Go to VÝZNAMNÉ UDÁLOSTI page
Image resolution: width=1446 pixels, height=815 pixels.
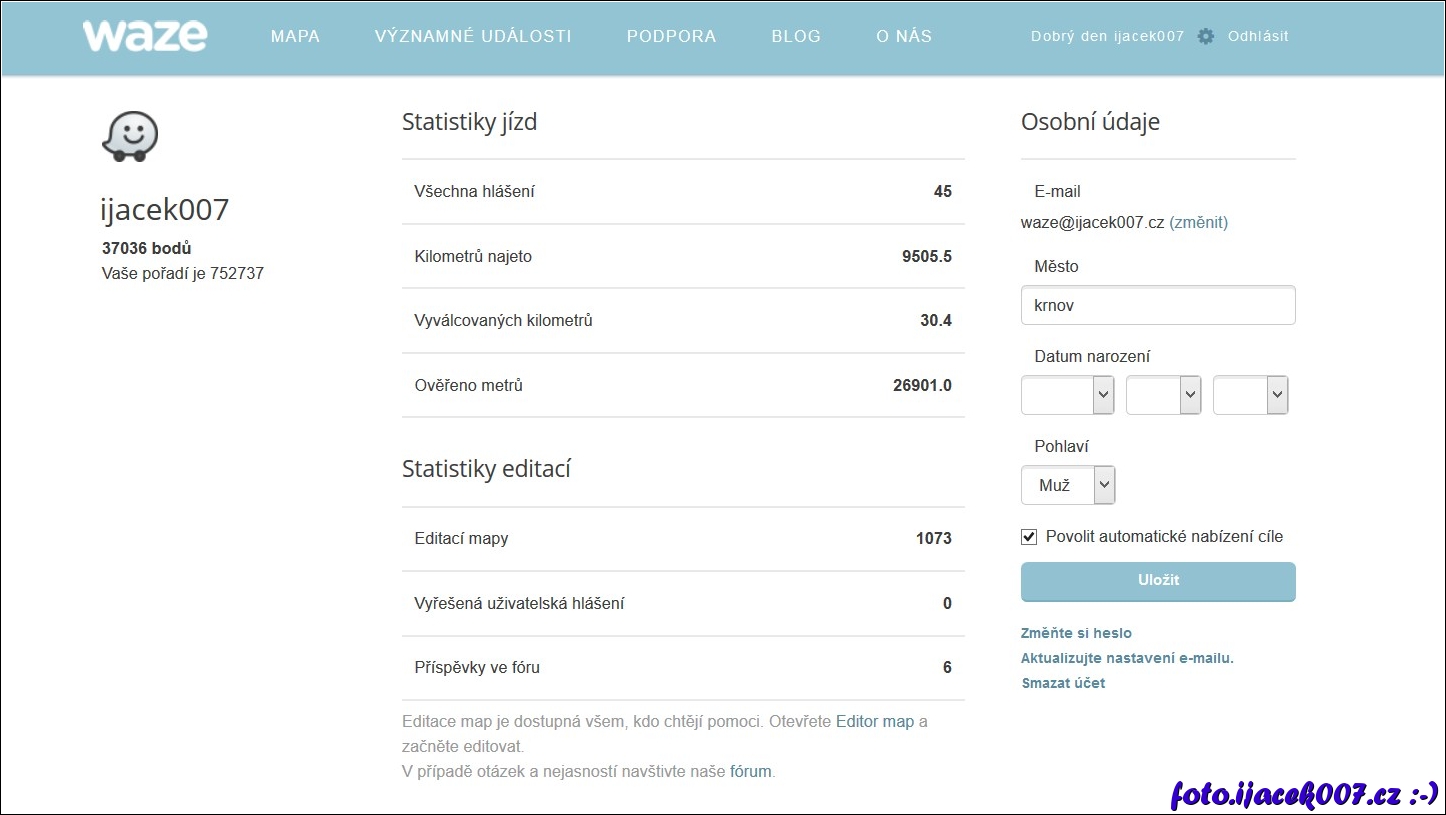(473, 36)
